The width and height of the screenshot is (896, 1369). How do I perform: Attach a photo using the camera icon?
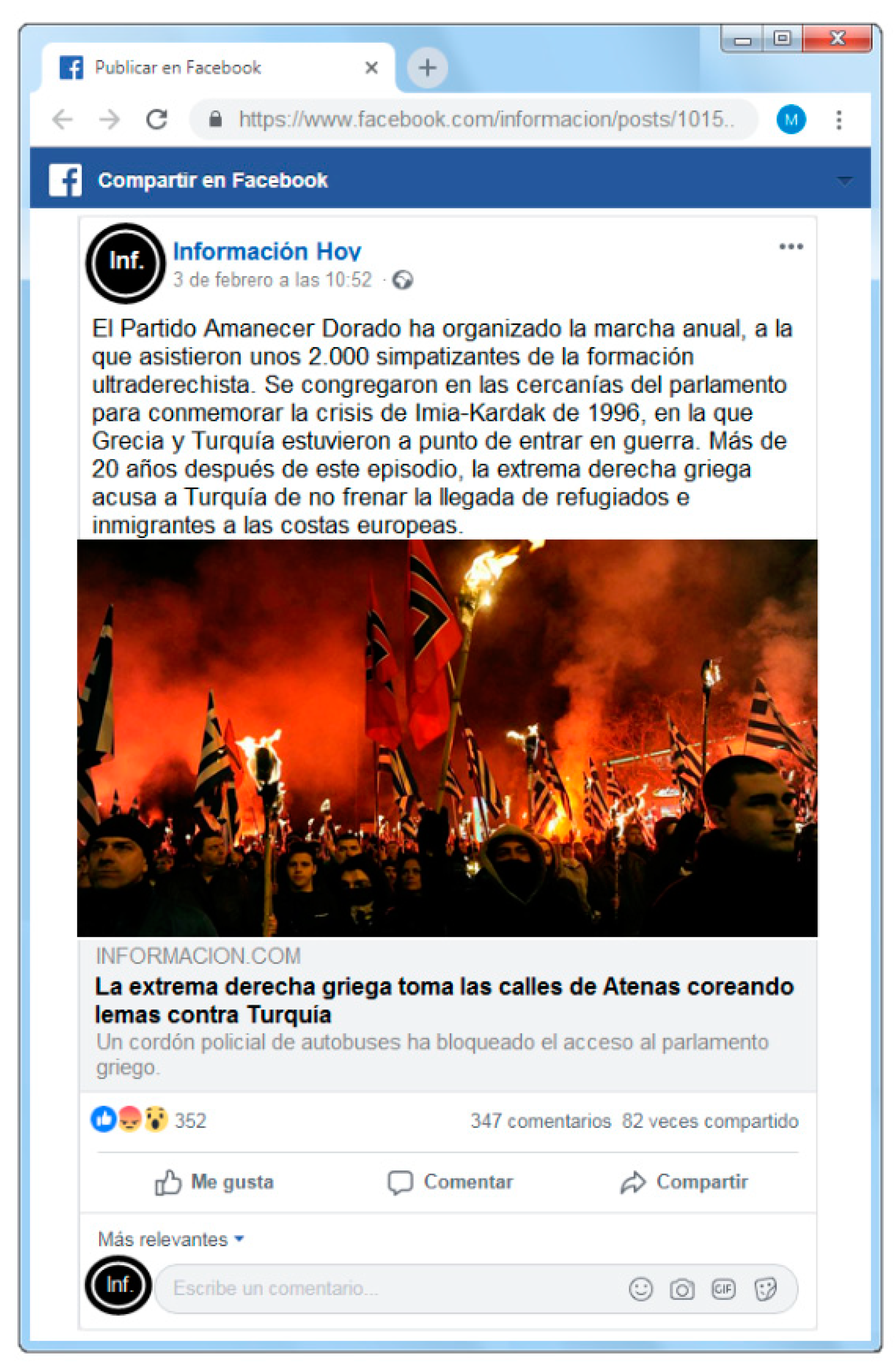coord(682,1289)
